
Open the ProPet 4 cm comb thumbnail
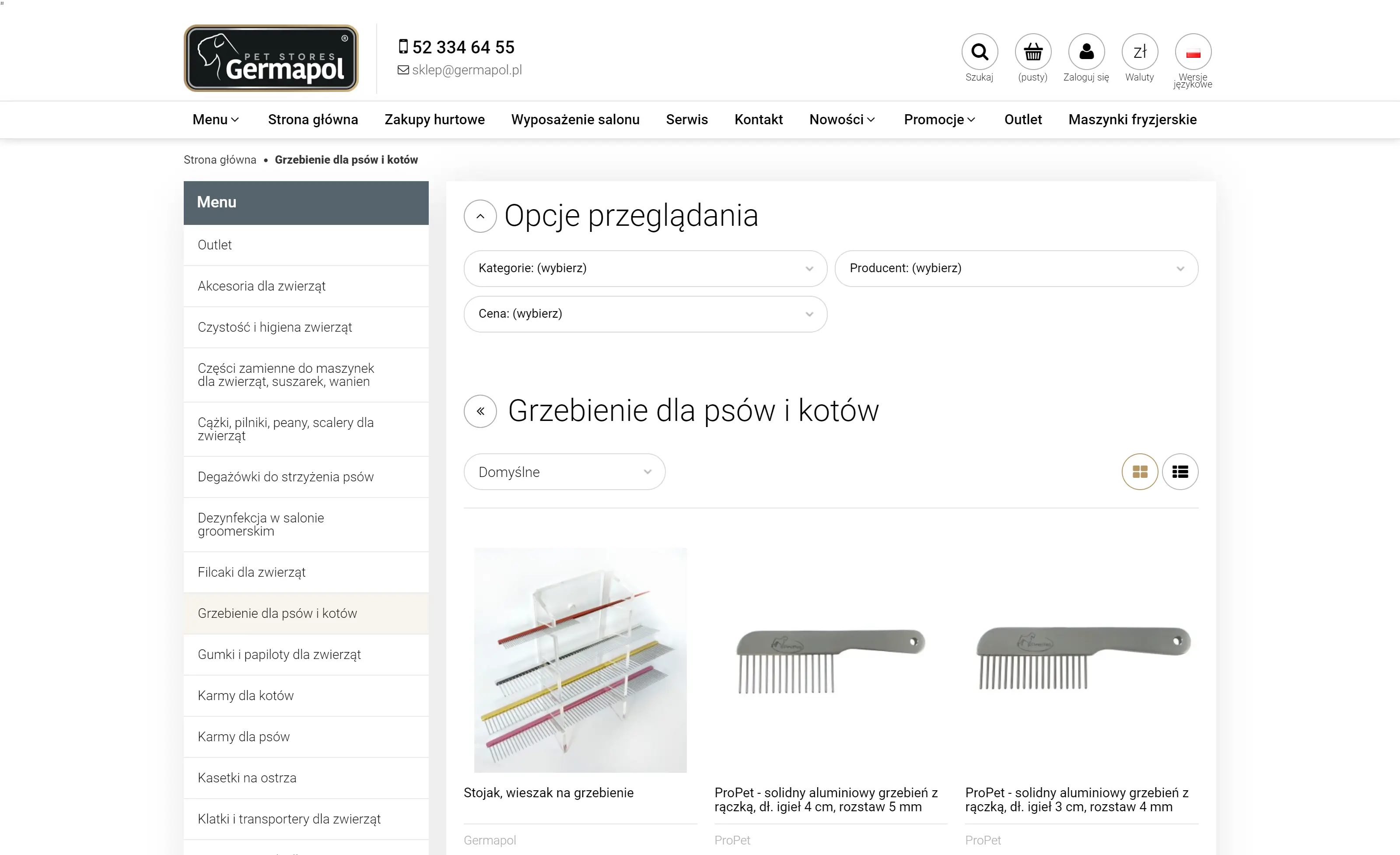coord(831,660)
